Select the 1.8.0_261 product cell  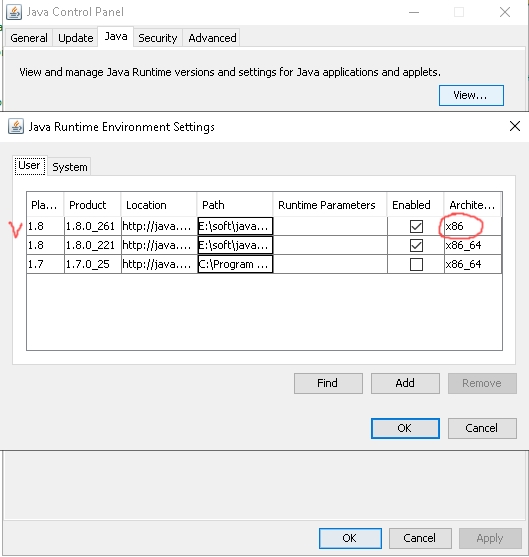click(93, 226)
